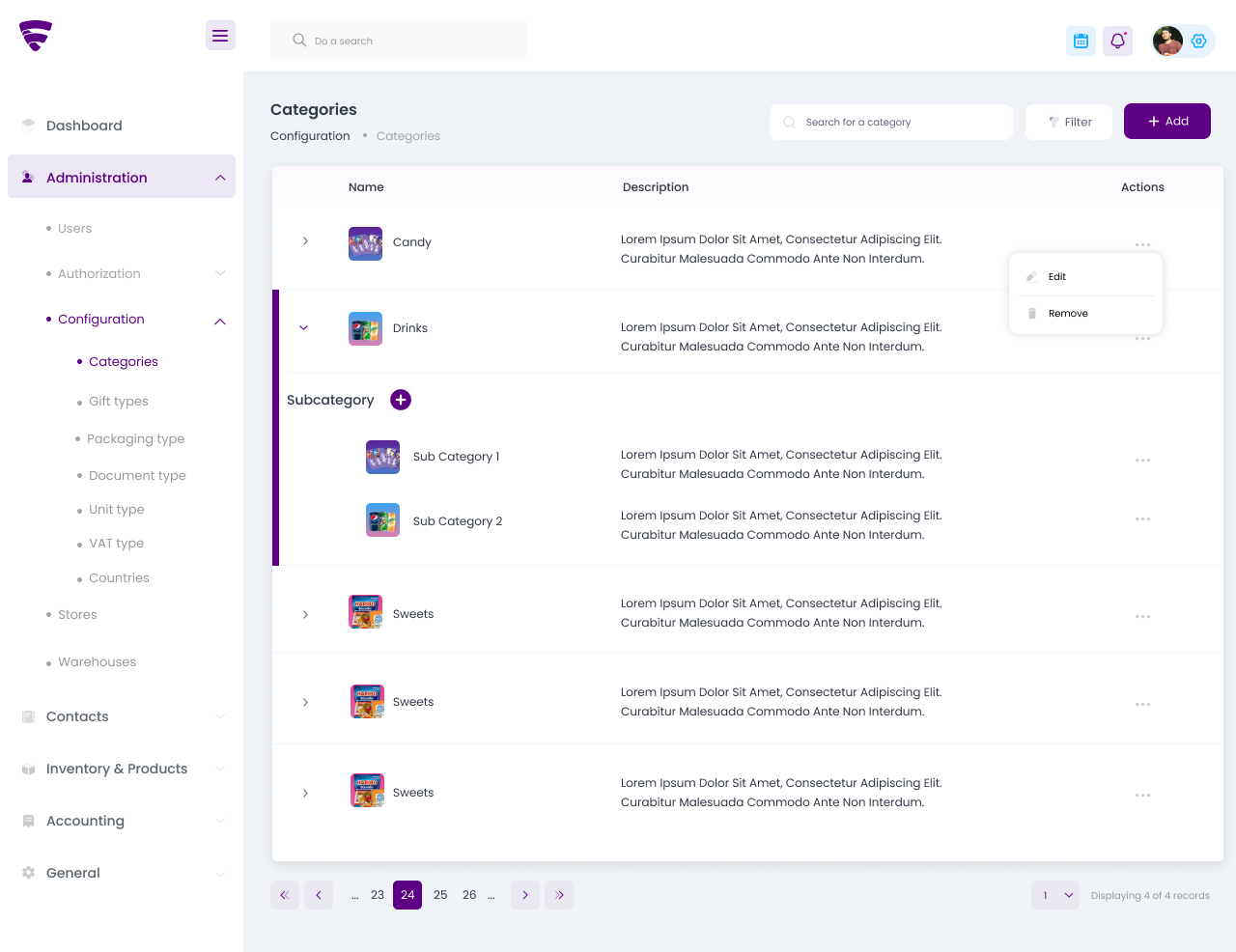
Task: Open actions dots for Sub Category 1
Action: [1142, 461]
